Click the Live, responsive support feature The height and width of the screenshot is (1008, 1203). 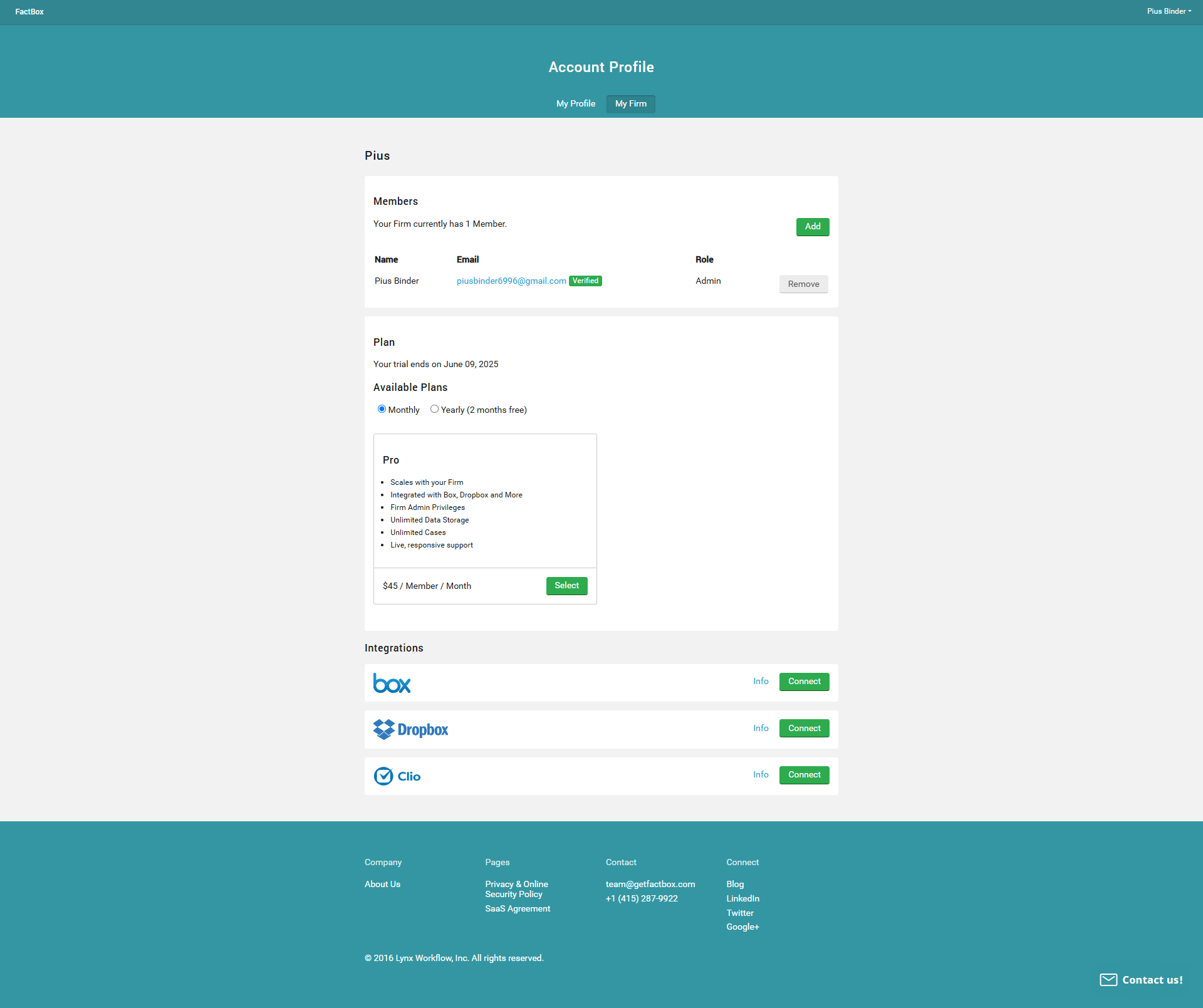(431, 545)
